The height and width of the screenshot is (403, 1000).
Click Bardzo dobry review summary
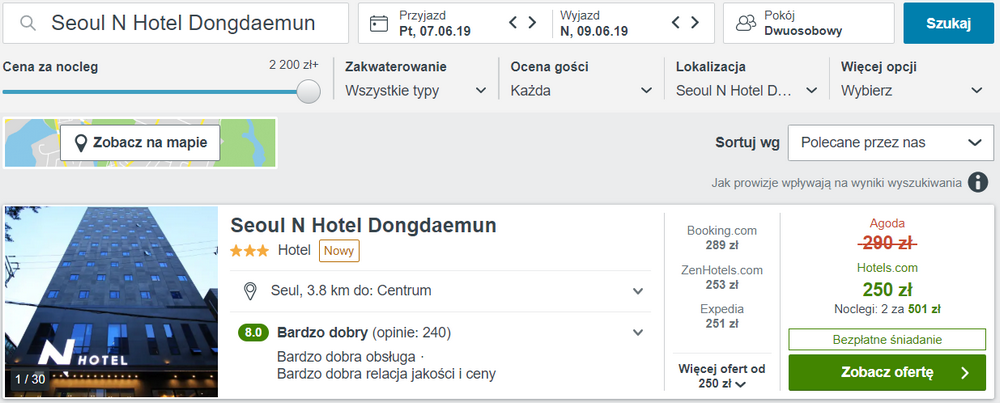364,332
